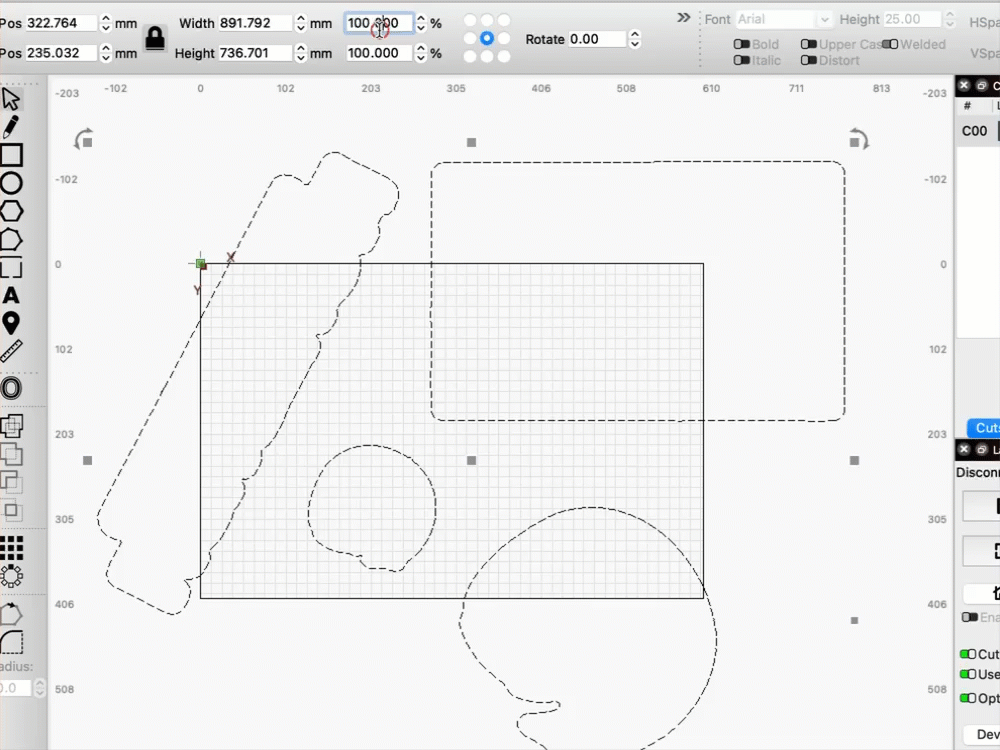Select the arrow Select tool
Screen dimensions: 1000x750
click(x=11, y=99)
